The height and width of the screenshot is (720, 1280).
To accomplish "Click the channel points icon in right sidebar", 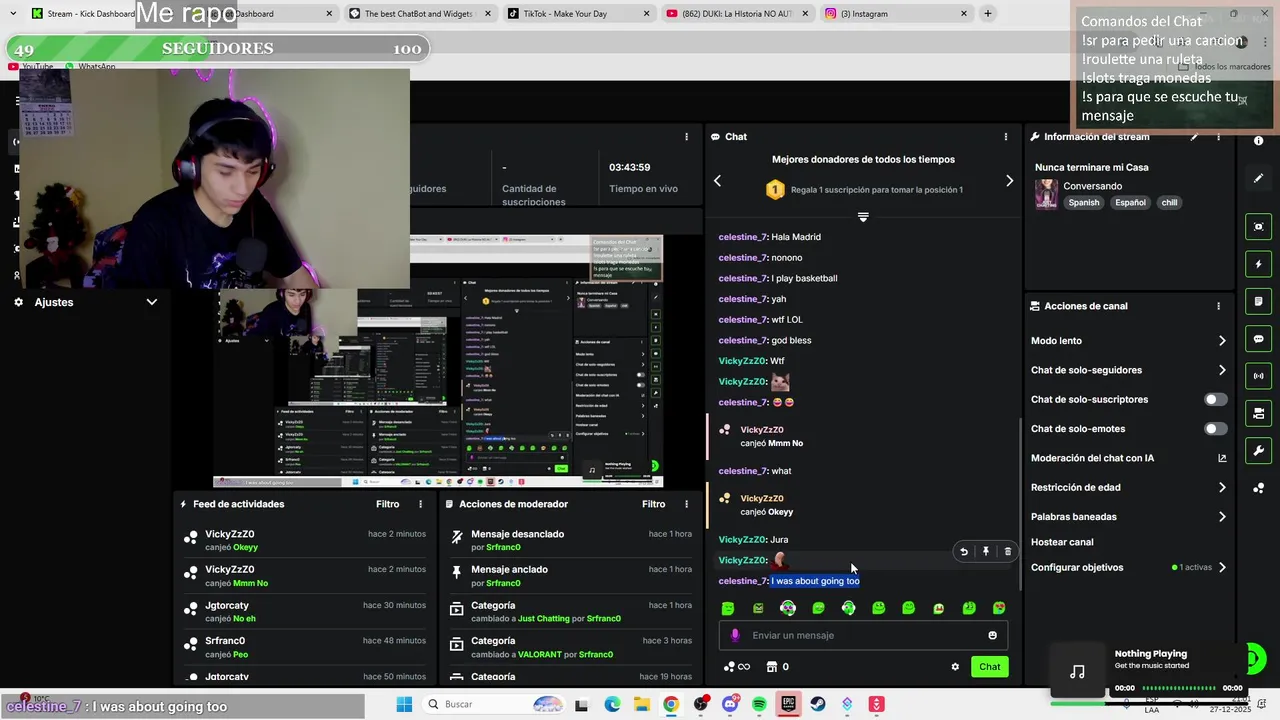I will [1258, 488].
